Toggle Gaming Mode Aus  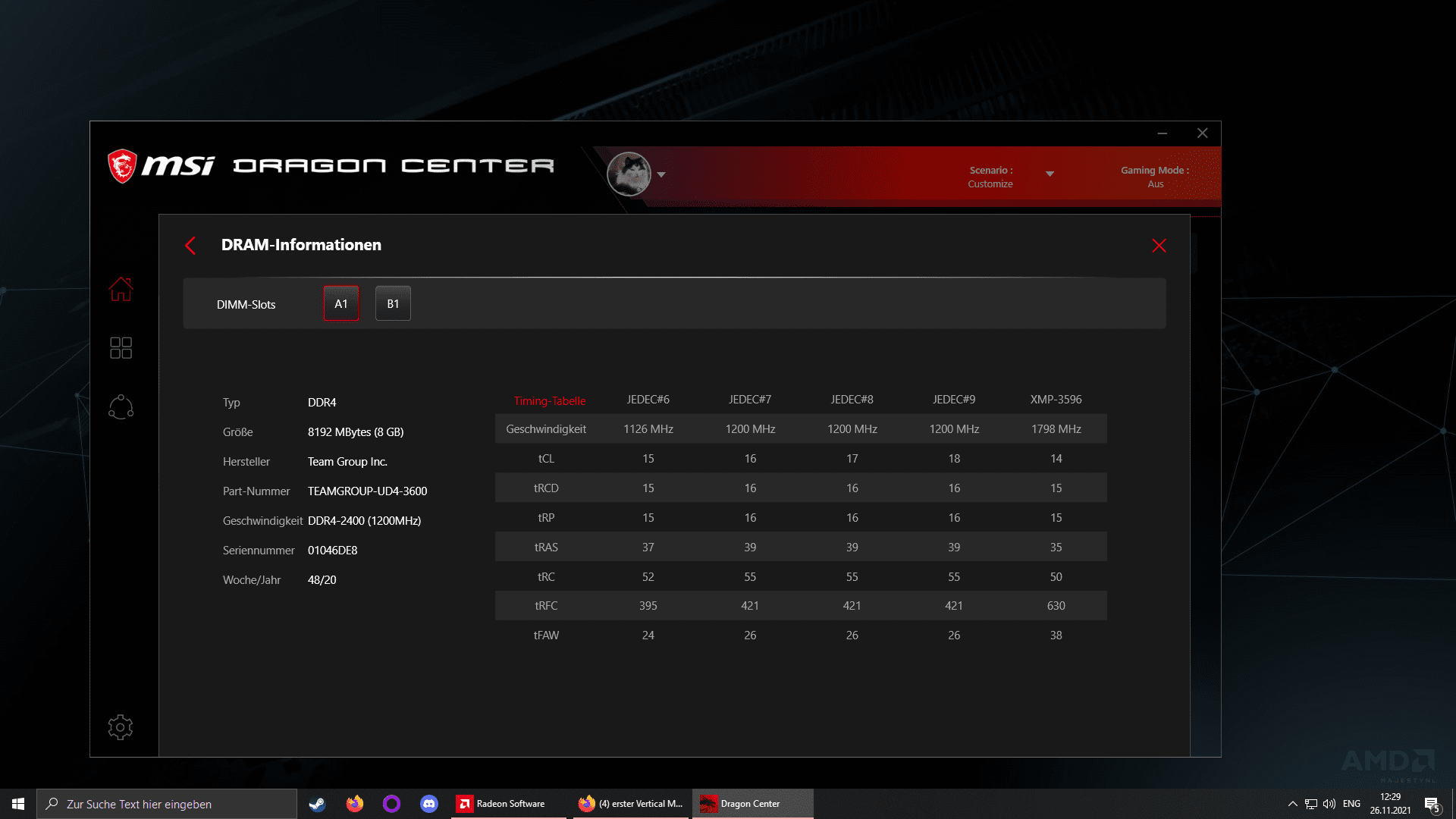click(x=1155, y=177)
